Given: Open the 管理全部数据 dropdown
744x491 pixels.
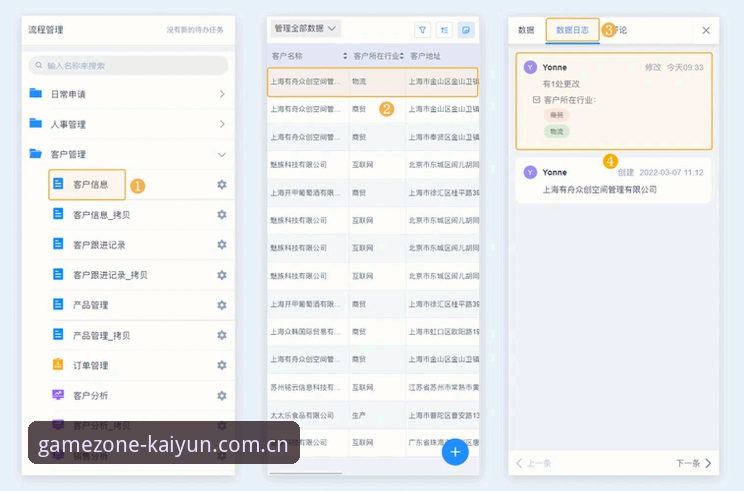Looking at the screenshot, I should point(305,28).
